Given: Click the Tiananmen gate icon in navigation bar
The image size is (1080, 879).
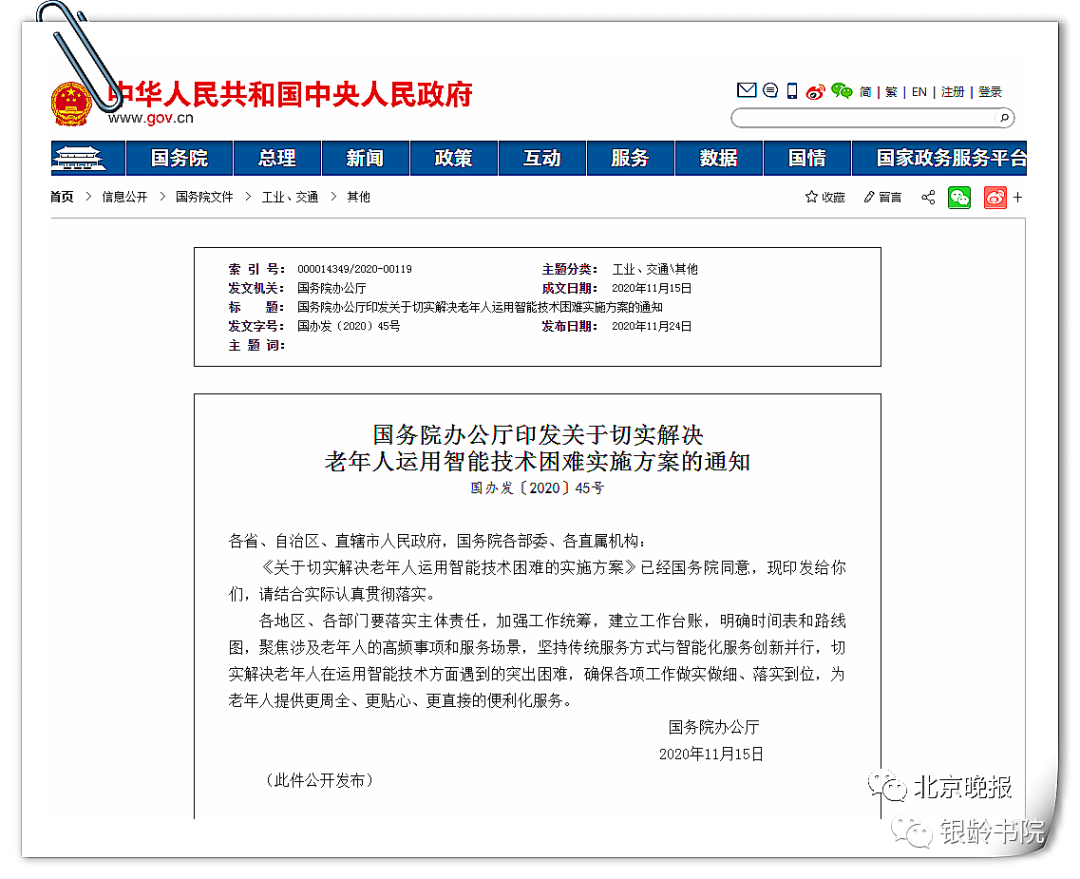Looking at the screenshot, I should point(79,158).
